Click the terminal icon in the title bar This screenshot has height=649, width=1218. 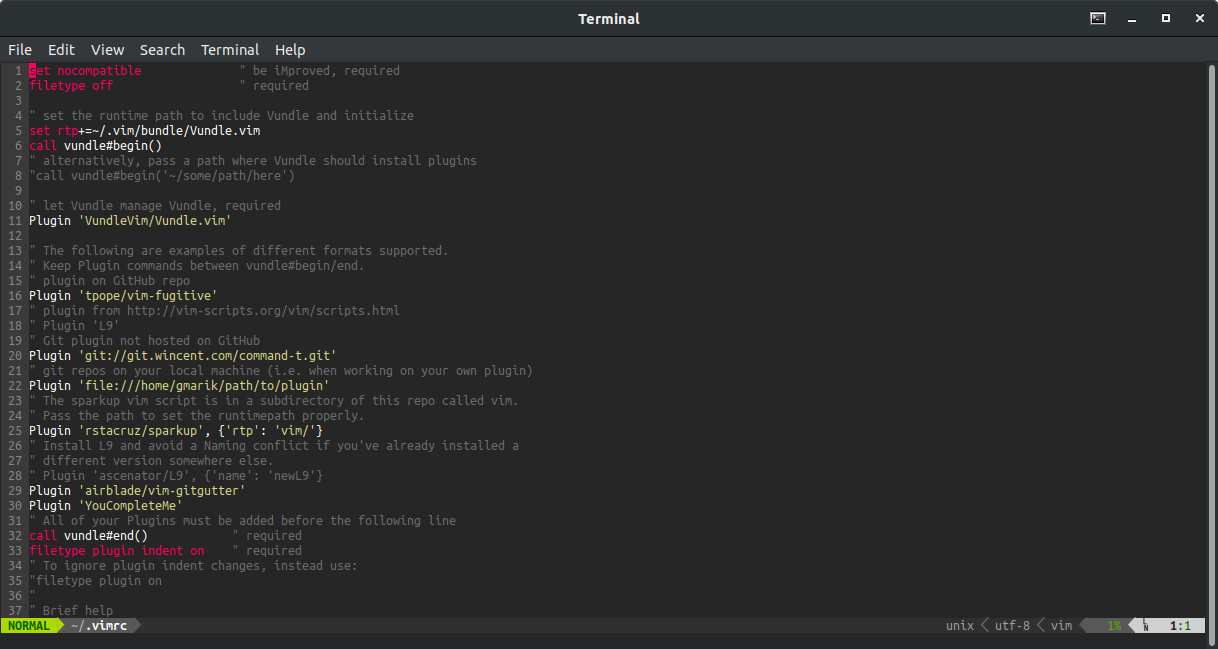coord(1098,18)
